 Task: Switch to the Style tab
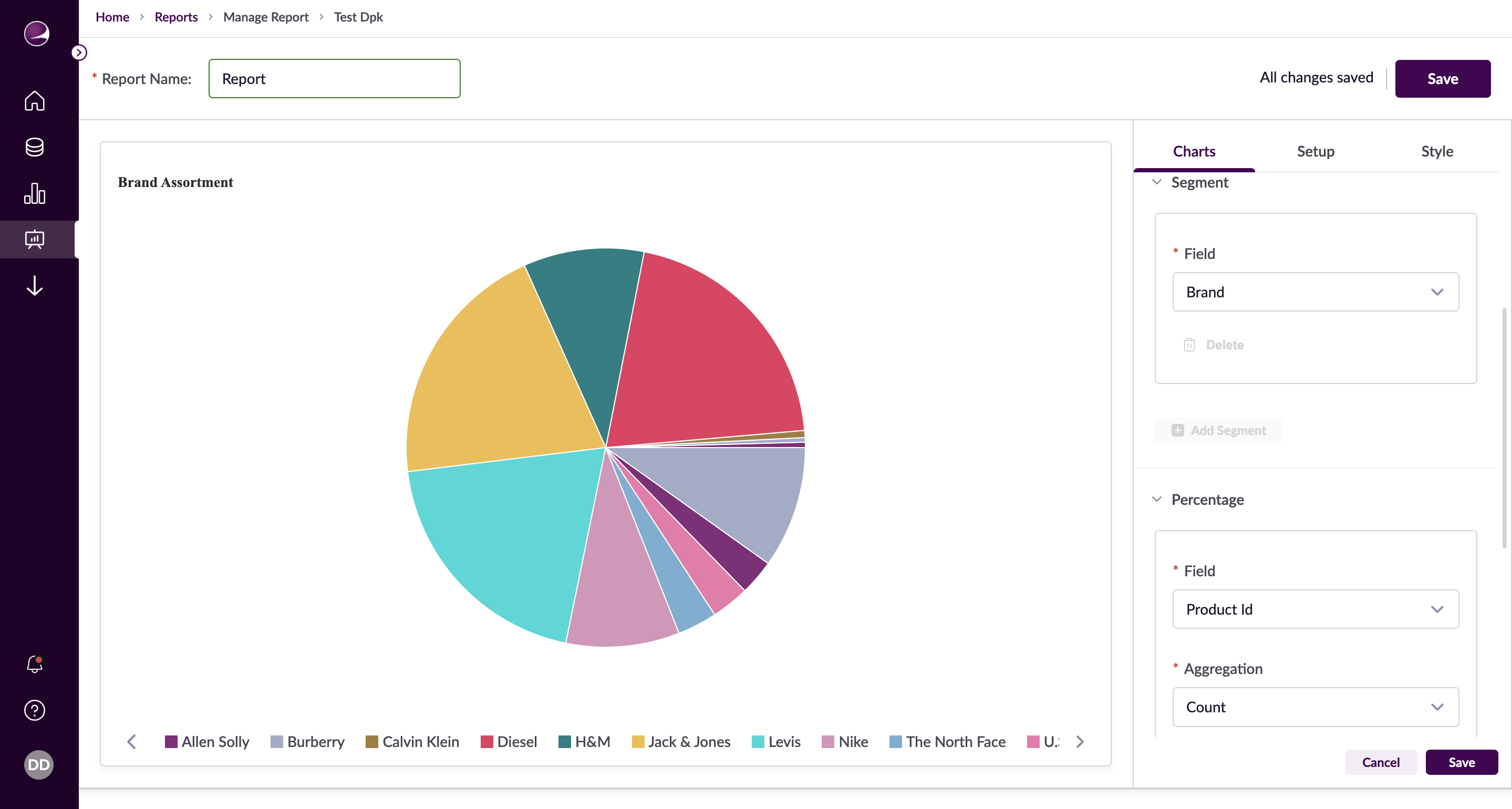[1437, 151]
